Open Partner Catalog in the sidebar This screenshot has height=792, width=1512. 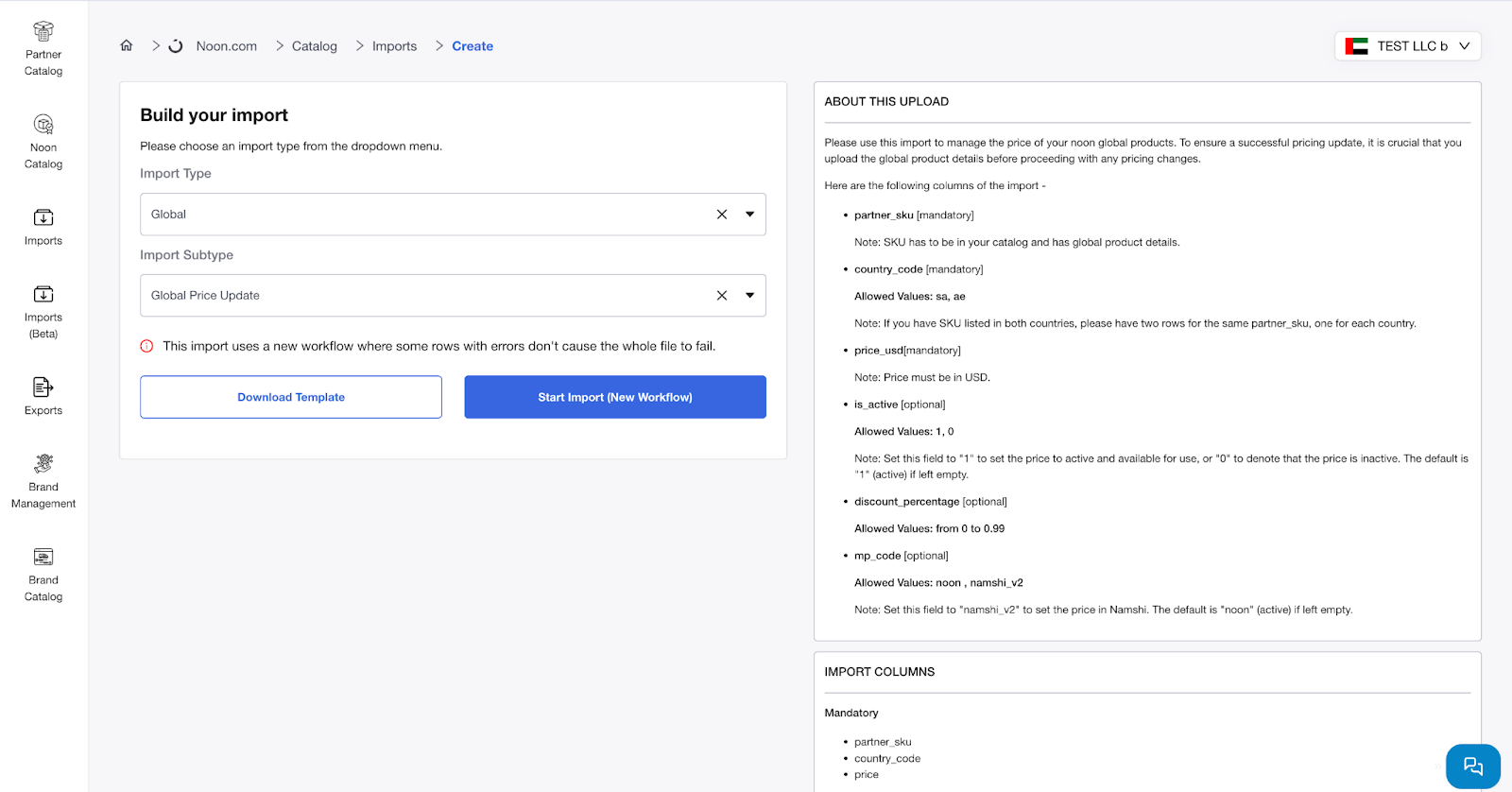(43, 49)
